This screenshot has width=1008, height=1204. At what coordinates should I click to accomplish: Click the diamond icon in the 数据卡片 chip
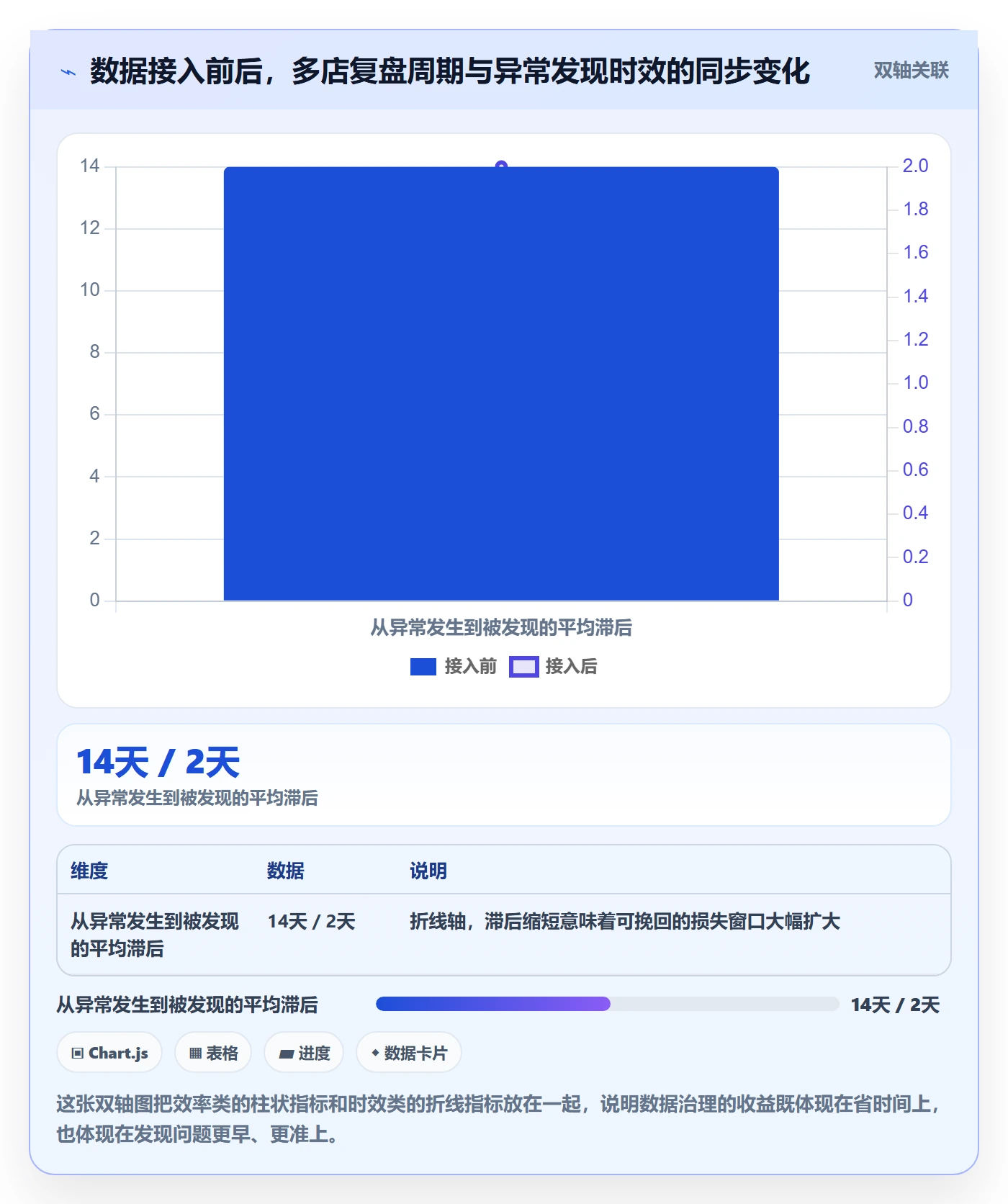[375, 1053]
